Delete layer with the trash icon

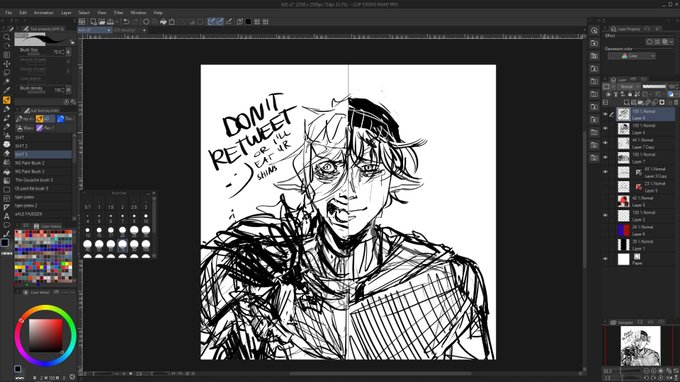pos(676,102)
